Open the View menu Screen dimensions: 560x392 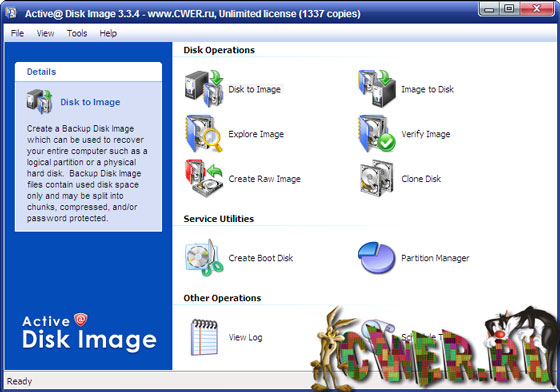[x=45, y=33]
